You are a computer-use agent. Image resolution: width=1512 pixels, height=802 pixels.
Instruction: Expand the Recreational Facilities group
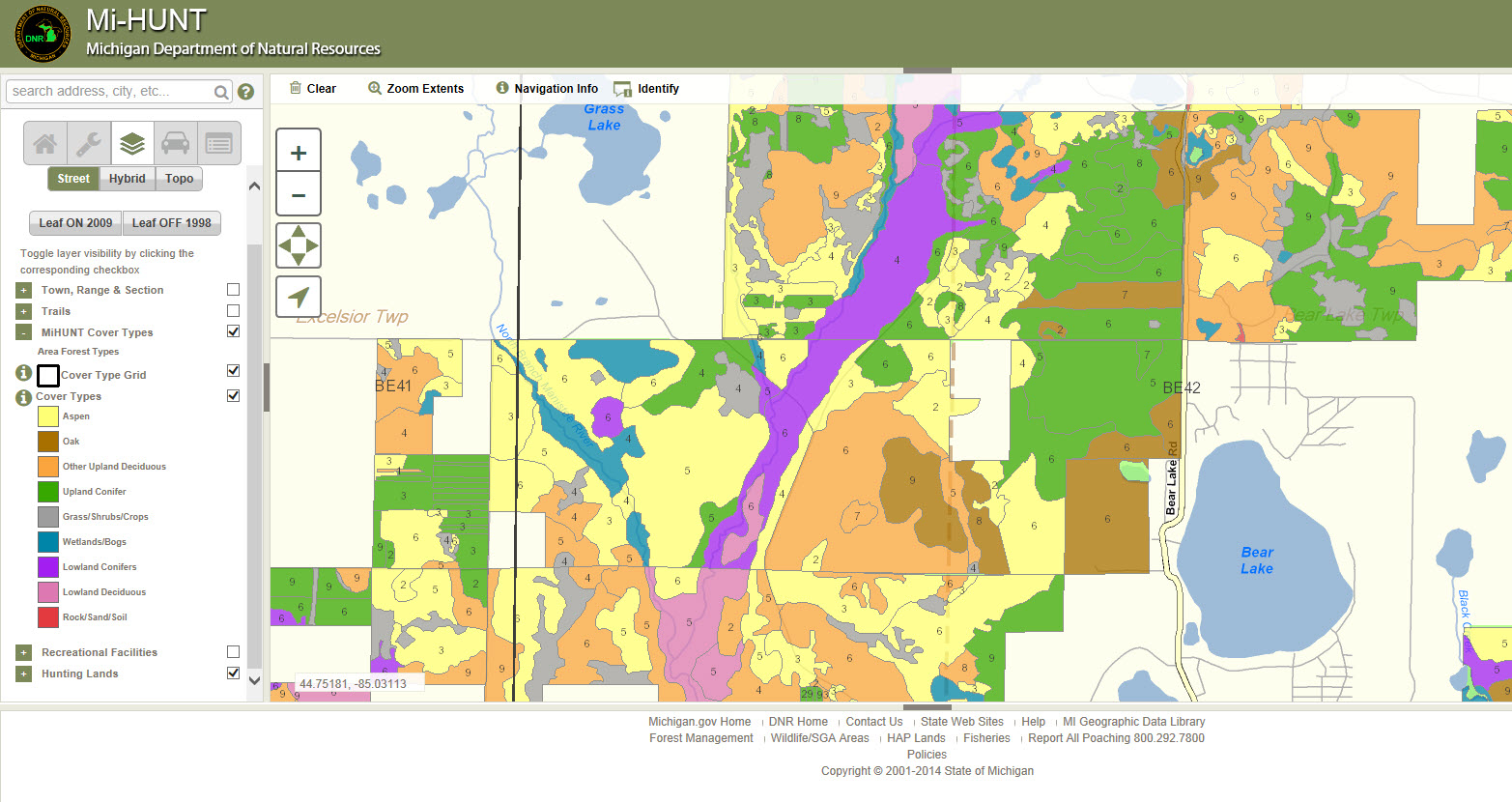pos(24,653)
